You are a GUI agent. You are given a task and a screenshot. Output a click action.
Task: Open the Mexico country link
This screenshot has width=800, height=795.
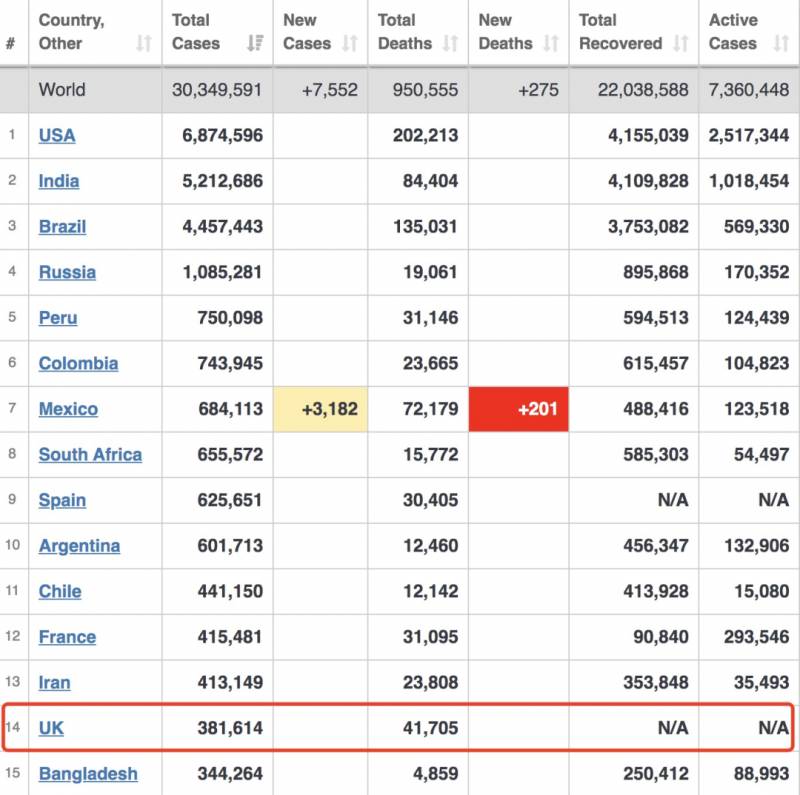pyautogui.click(x=68, y=409)
